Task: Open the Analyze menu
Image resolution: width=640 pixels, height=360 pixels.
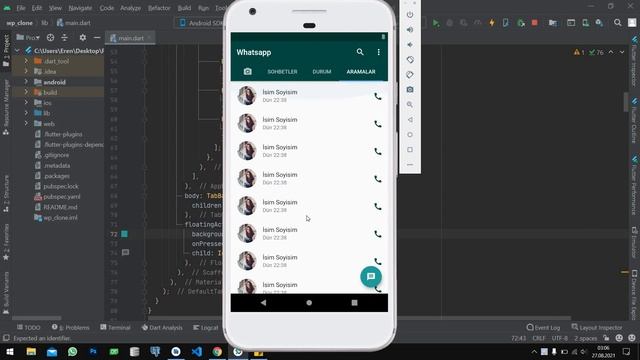Action: click(x=130, y=8)
